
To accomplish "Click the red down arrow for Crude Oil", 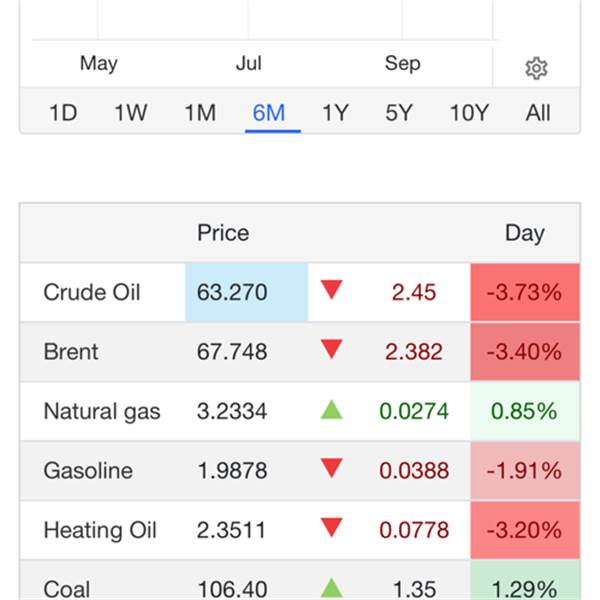I will [331, 291].
